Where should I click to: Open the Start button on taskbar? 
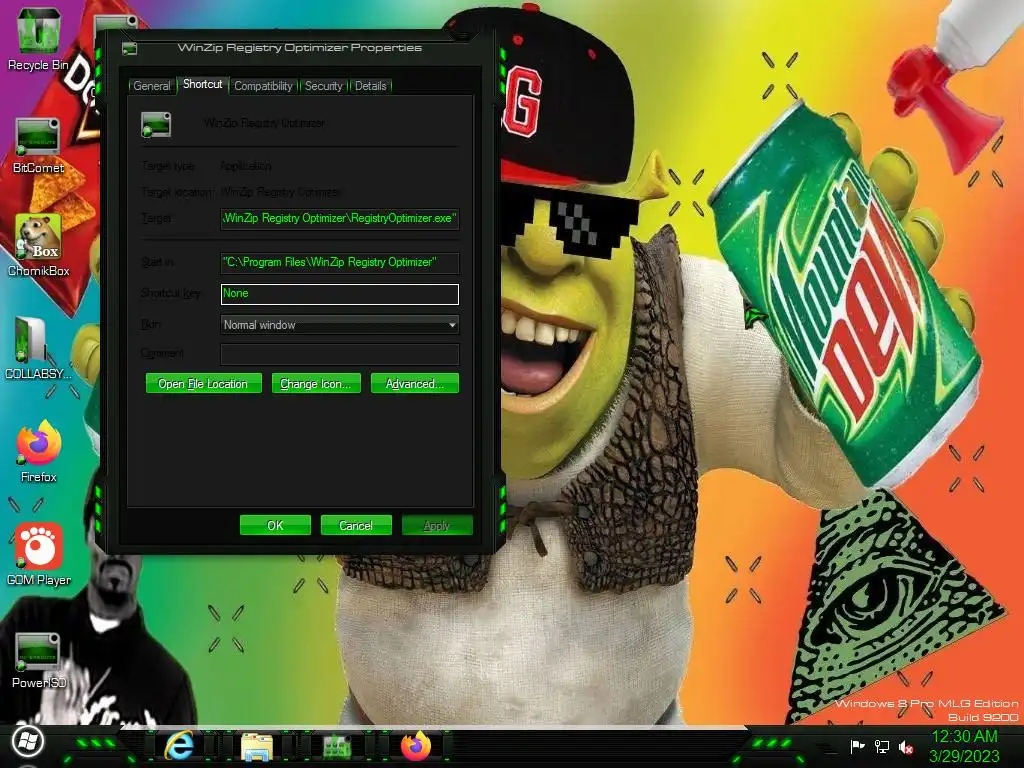pos(27,743)
